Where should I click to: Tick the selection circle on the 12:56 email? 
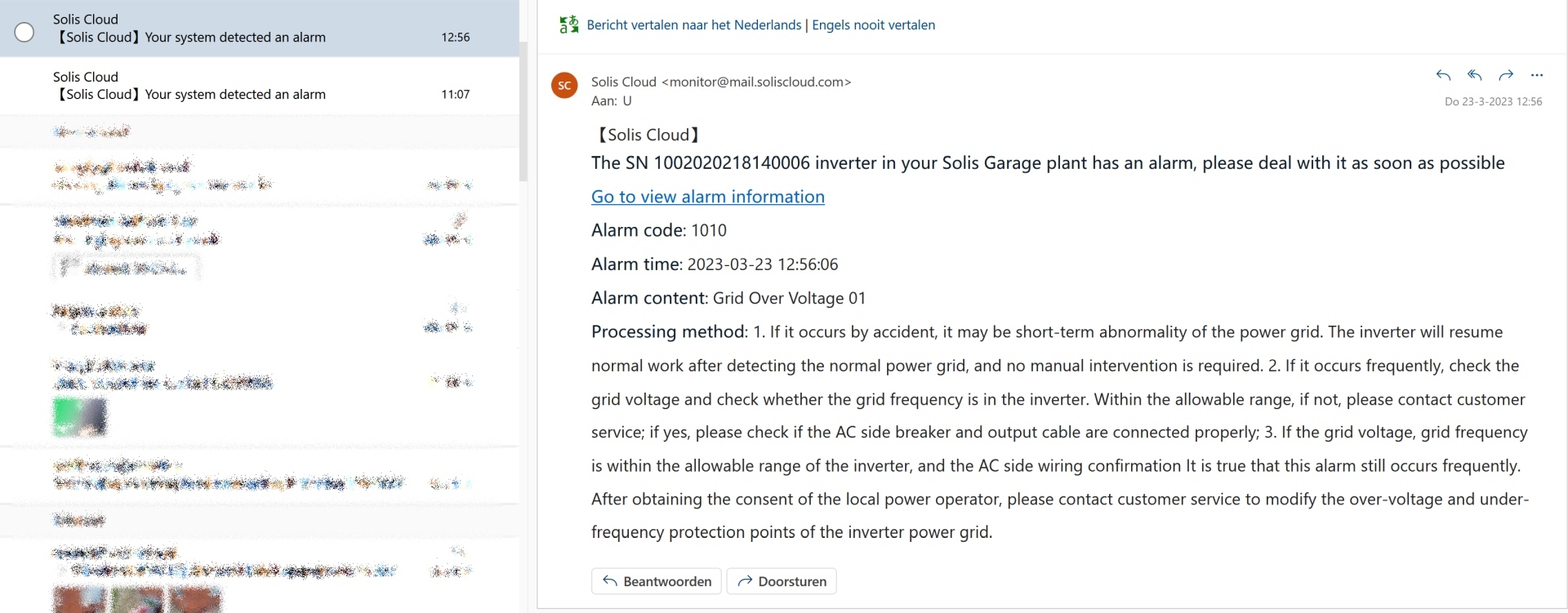click(x=24, y=32)
